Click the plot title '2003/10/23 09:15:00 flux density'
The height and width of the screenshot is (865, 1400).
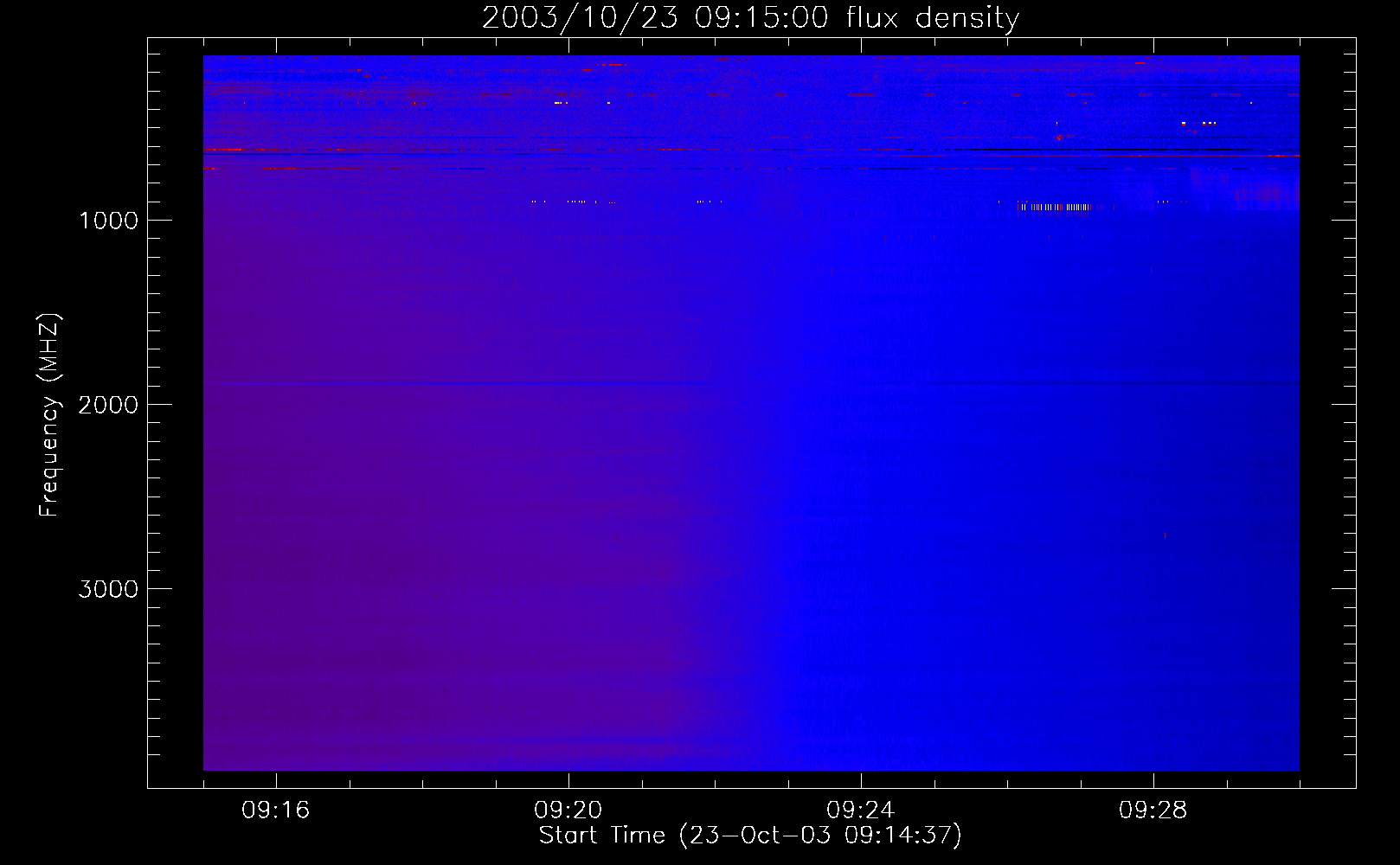coord(750,17)
